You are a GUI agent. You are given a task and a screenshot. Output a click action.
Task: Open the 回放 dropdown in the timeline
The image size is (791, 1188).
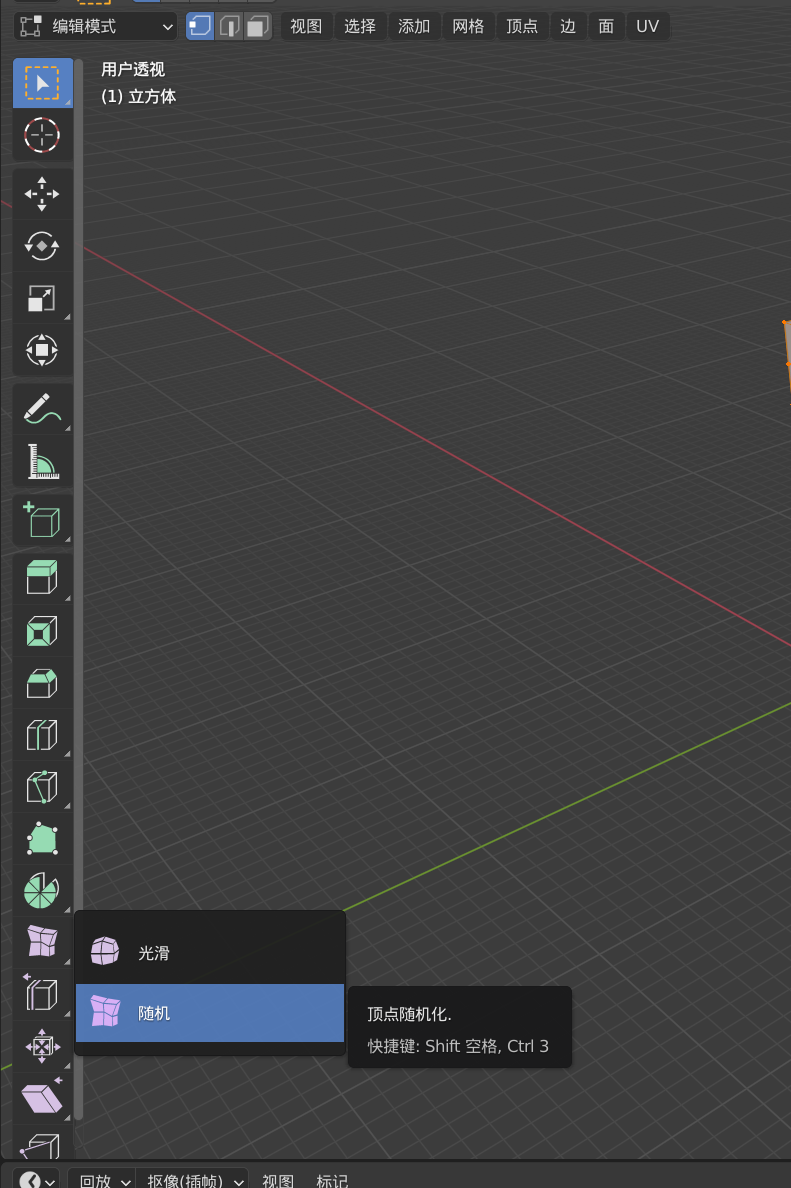coord(104,1180)
